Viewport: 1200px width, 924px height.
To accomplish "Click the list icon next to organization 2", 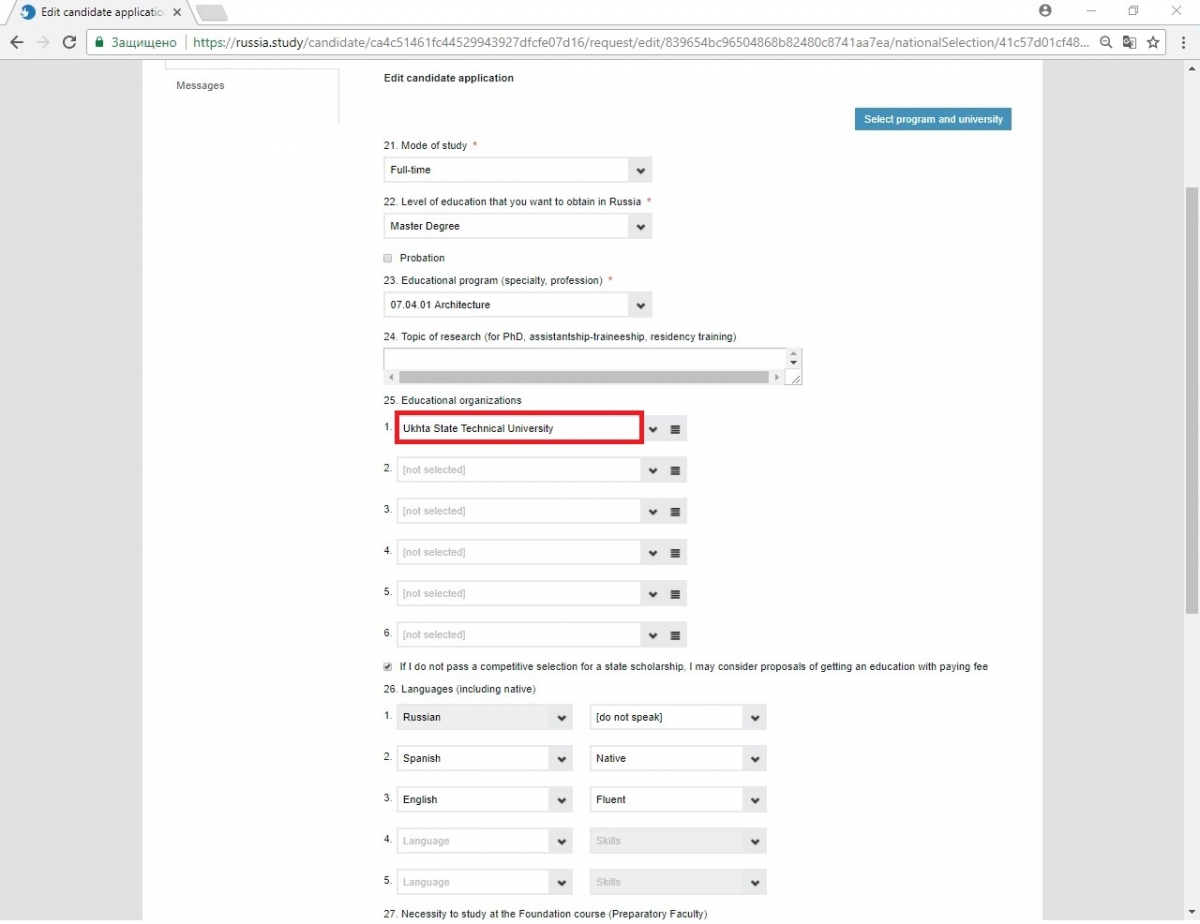I will click(675, 470).
